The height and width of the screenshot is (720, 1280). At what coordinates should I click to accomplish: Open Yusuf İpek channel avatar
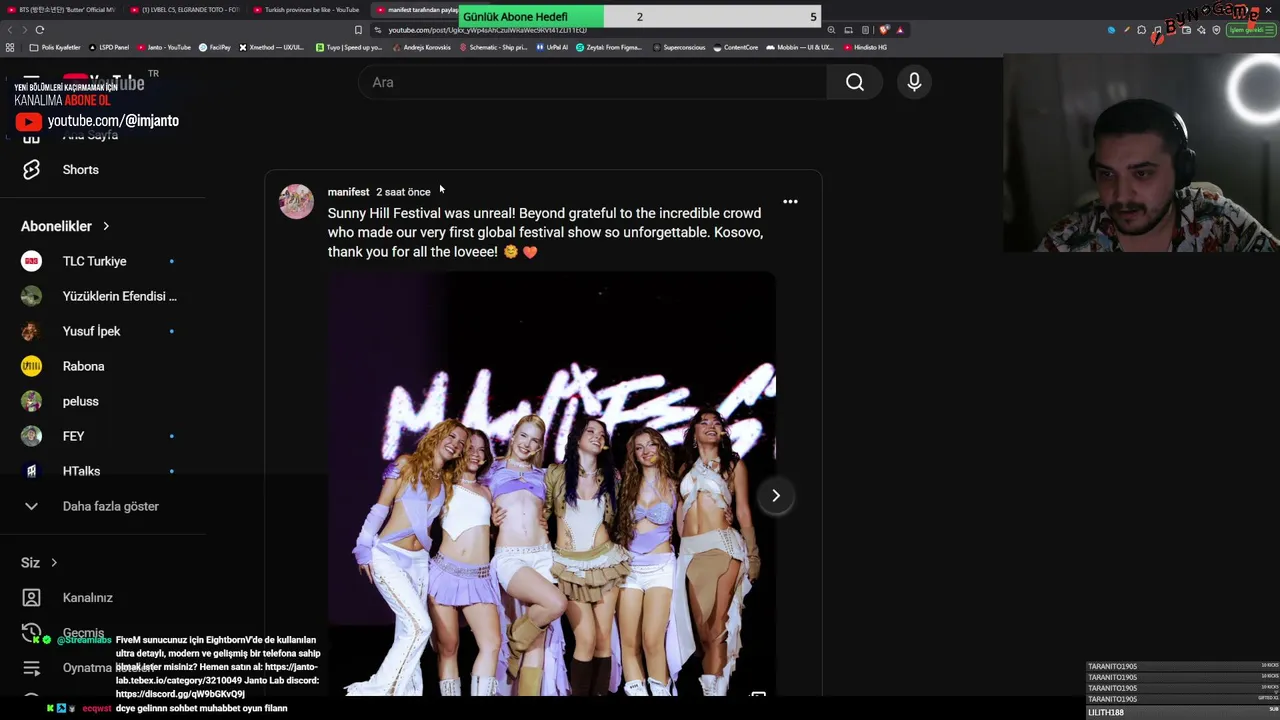coord(31,331)
